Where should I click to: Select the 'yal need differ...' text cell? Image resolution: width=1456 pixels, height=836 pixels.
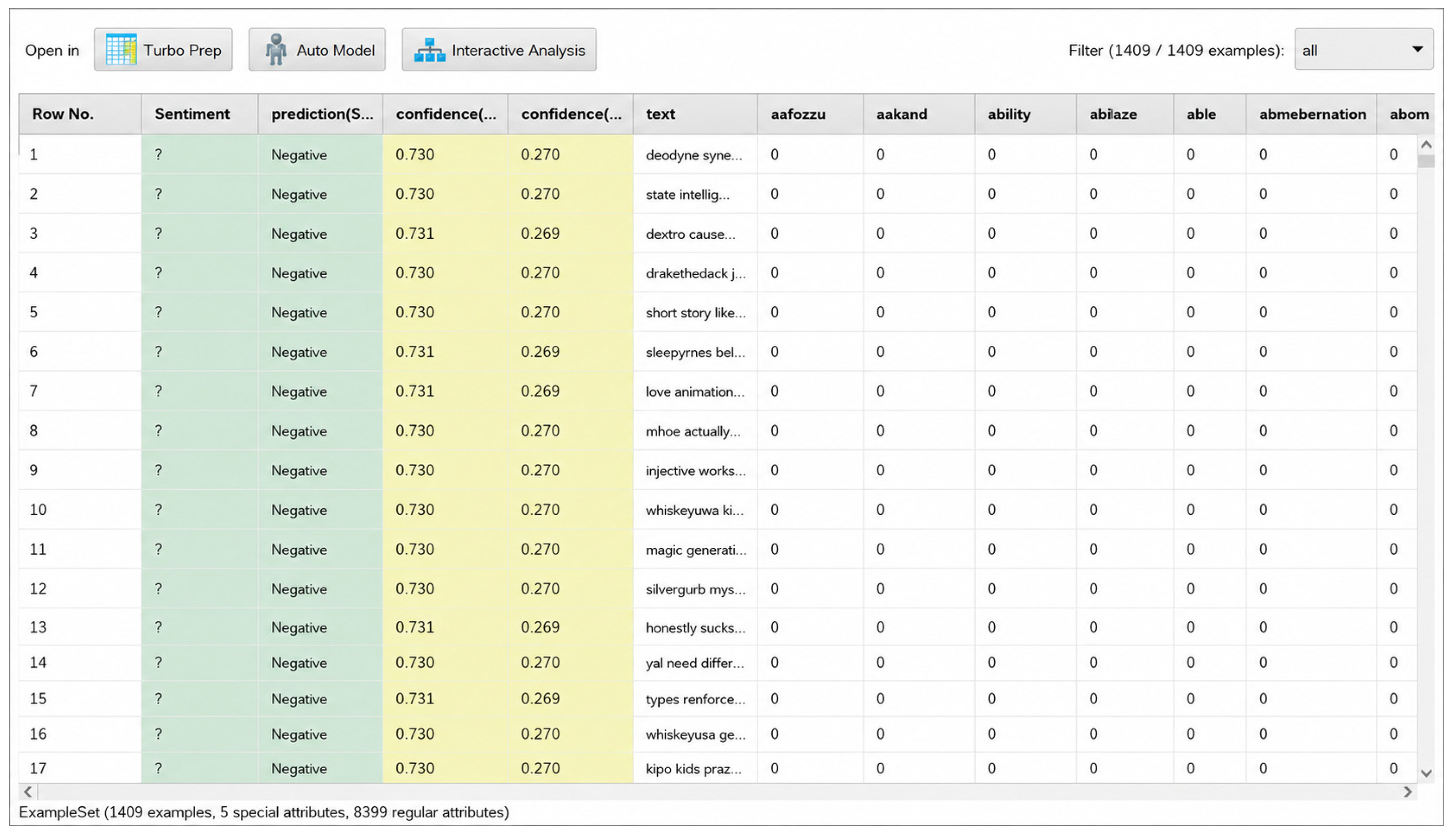click(x=695, y=663)
